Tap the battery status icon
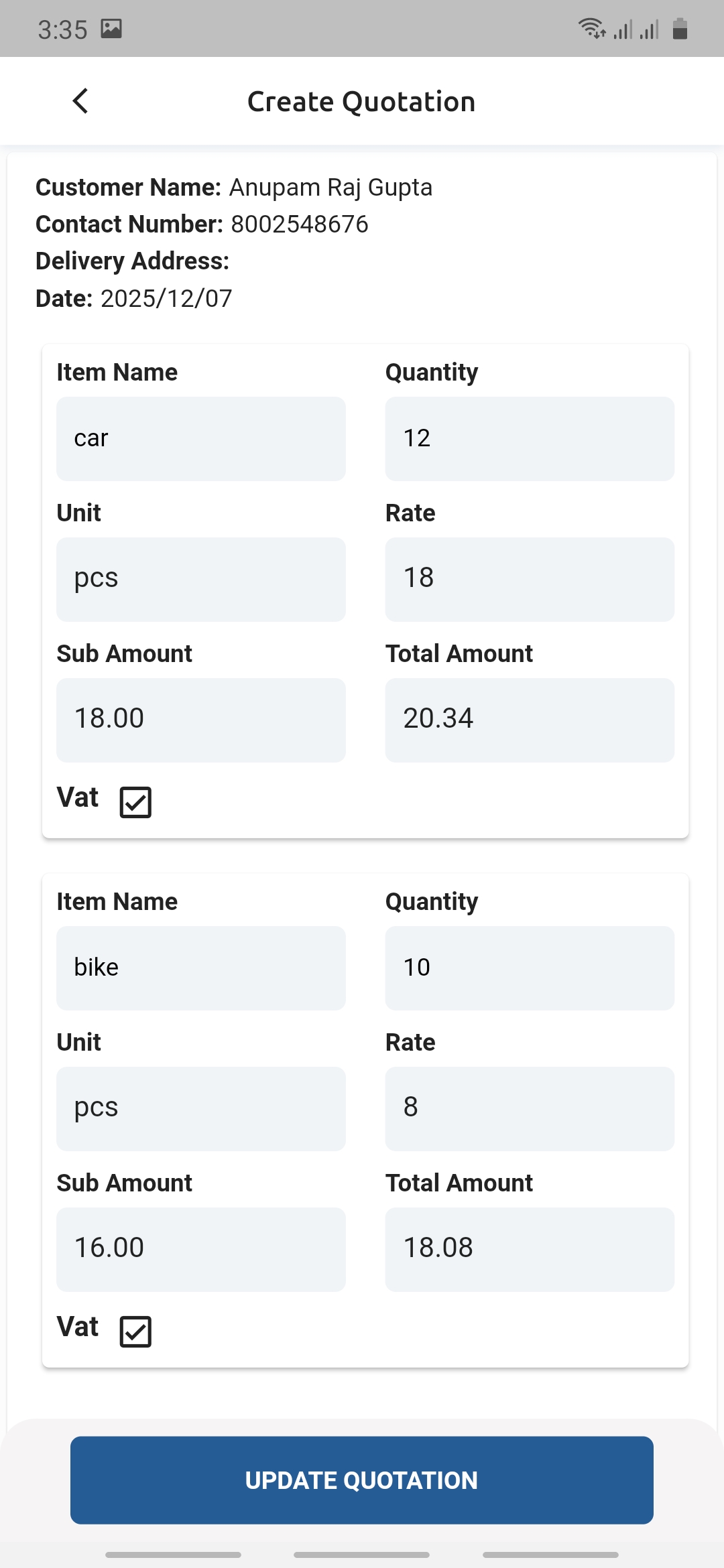Screen dimensions: 724x1568 (680, 29)
